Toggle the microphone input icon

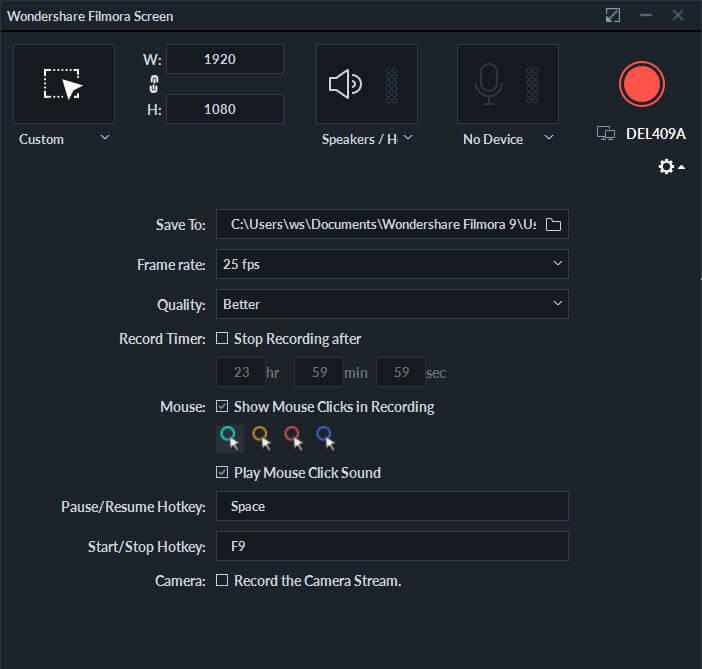click(488, 84)
